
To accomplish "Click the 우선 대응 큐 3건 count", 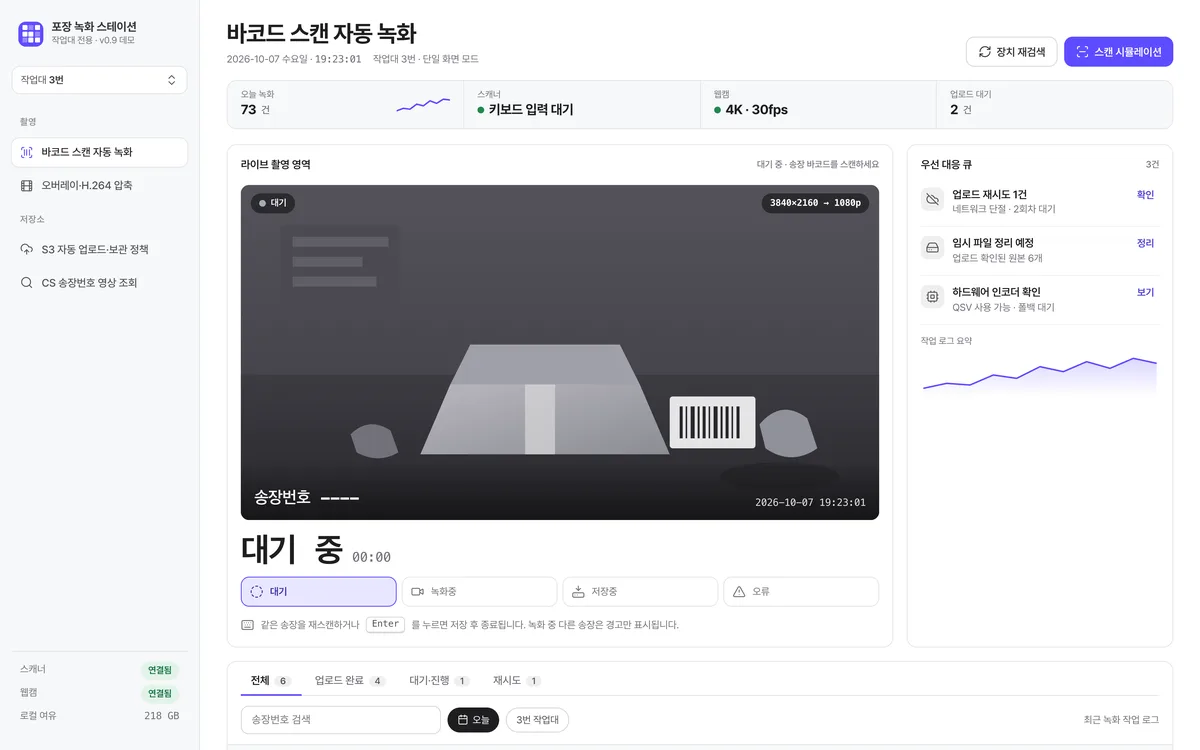I will point(1152,164).
